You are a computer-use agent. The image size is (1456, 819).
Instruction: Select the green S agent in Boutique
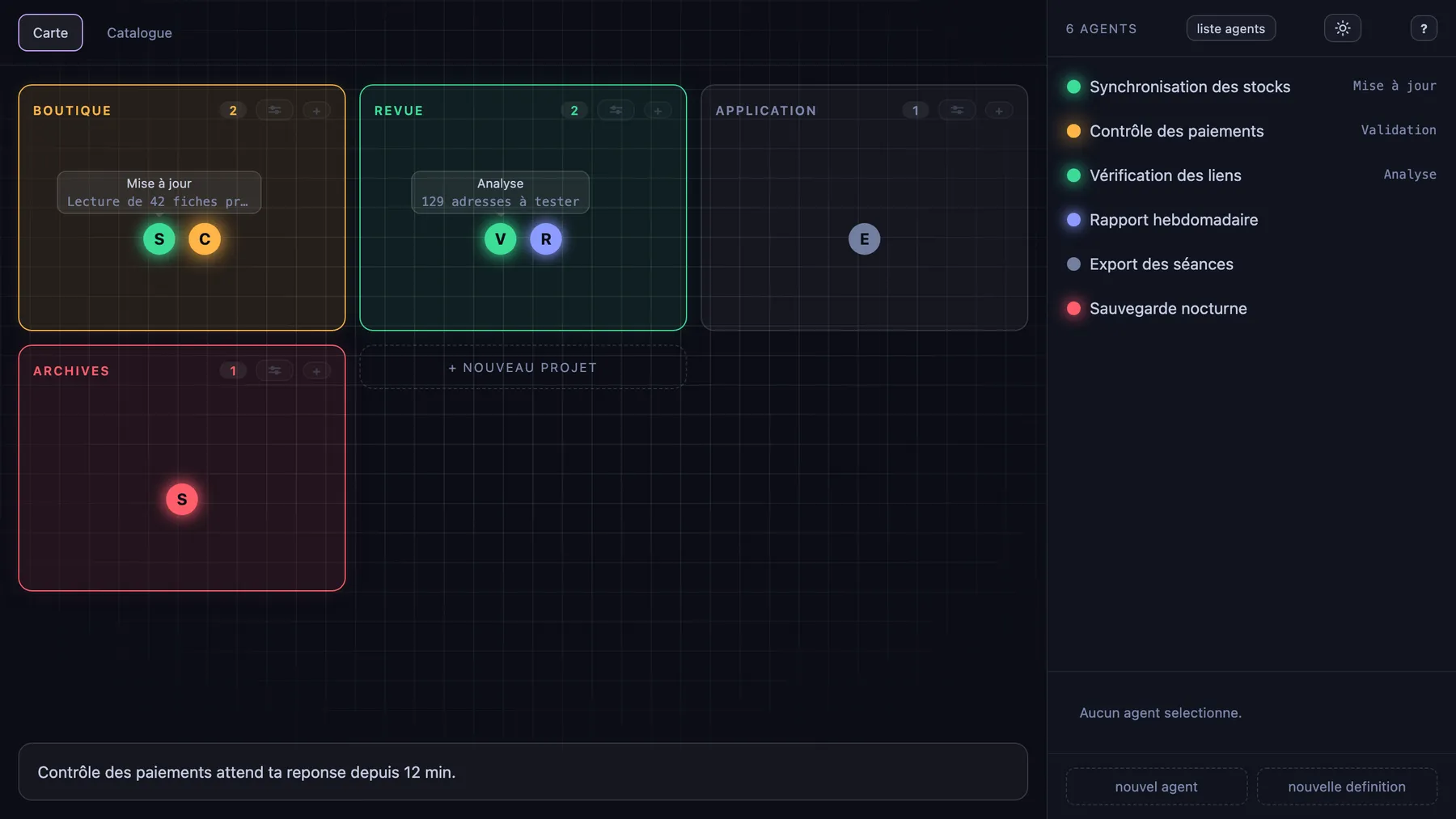(159, 239)
